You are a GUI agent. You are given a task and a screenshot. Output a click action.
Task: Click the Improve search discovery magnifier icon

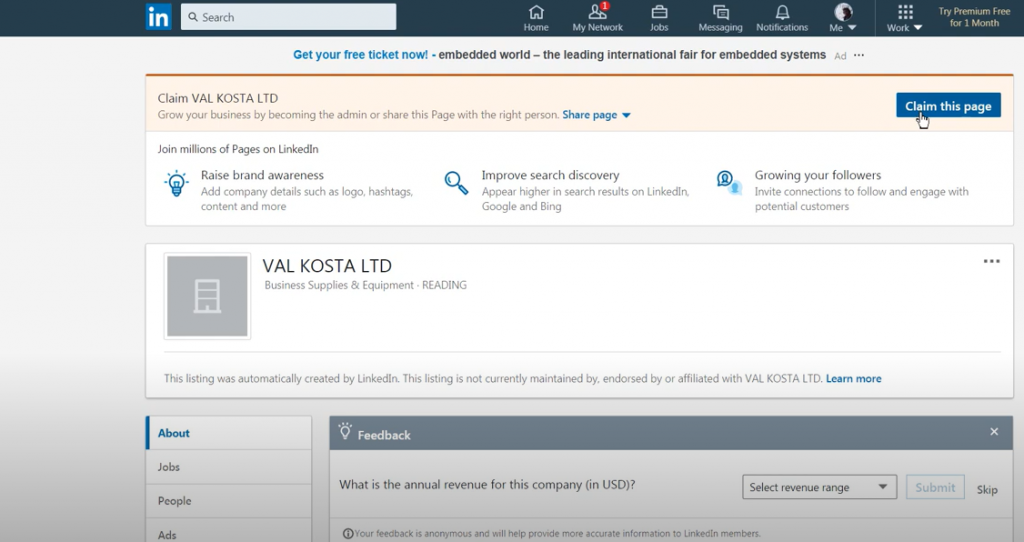tap(456, 182)
